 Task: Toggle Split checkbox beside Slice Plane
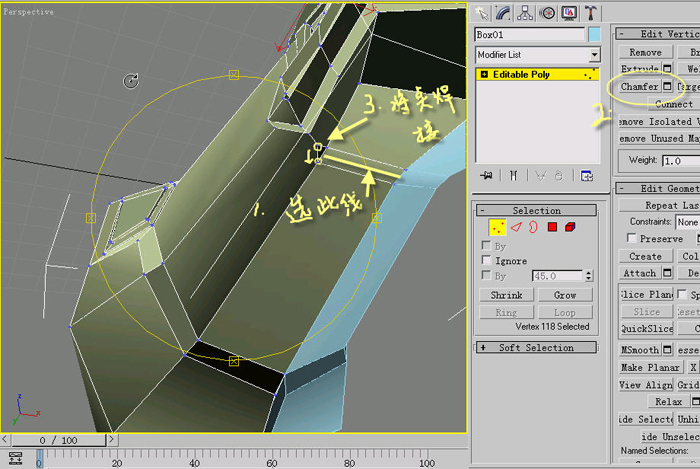tap(682, 294)
